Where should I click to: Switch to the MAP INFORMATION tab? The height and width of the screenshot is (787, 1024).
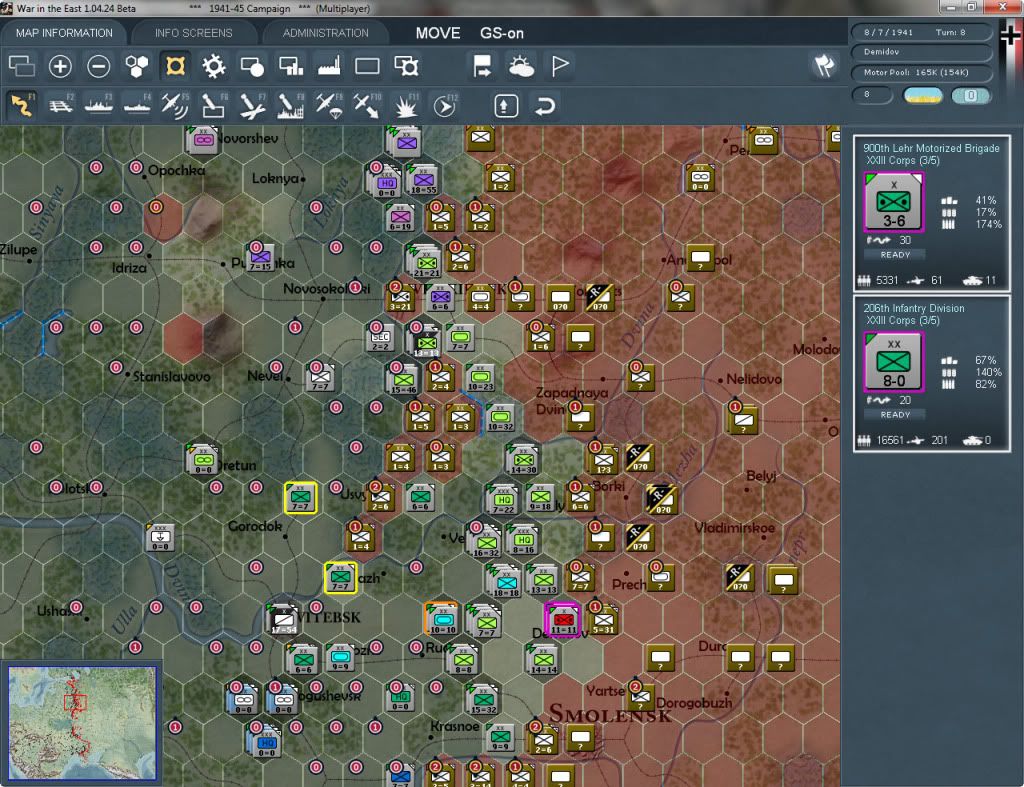point(64,33)
